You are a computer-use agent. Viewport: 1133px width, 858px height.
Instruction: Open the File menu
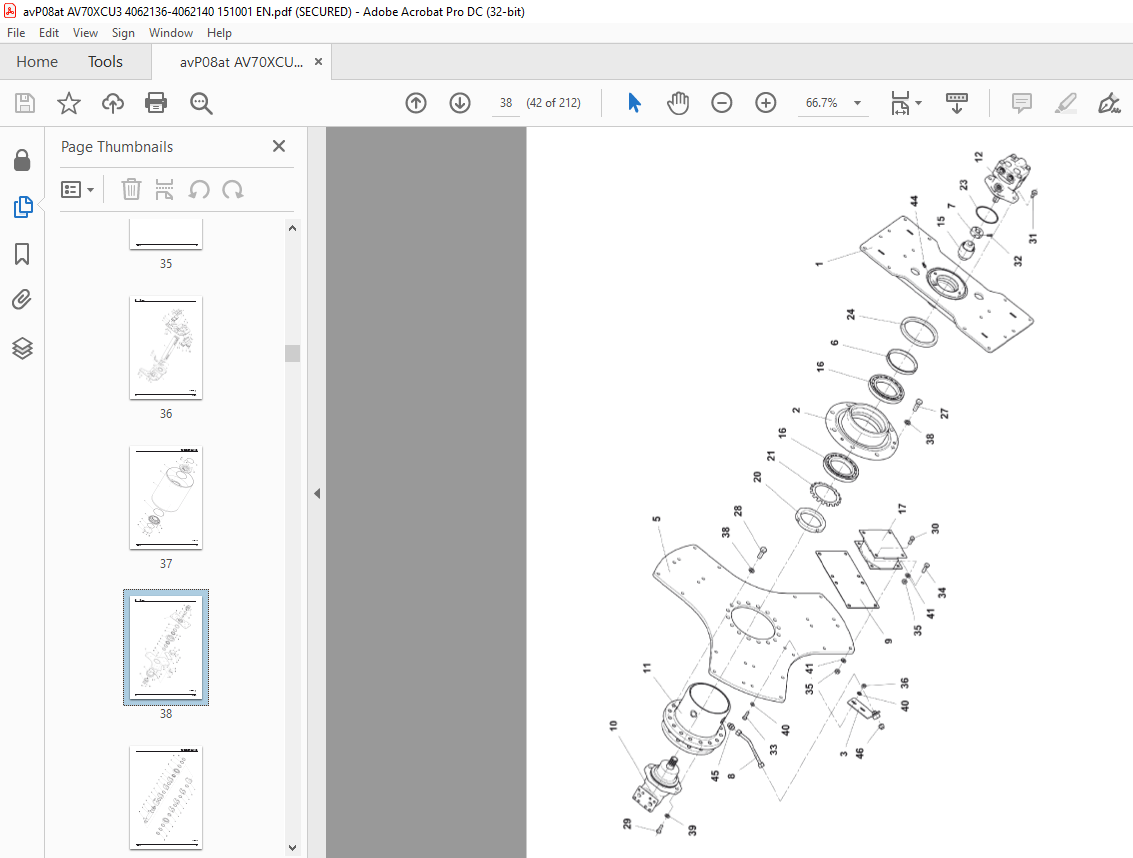click(x=16, y=33)
